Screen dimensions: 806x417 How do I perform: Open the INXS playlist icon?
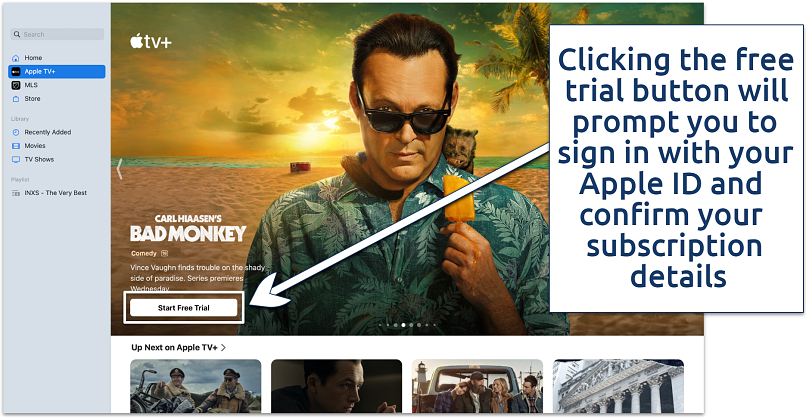coord(15,193)
